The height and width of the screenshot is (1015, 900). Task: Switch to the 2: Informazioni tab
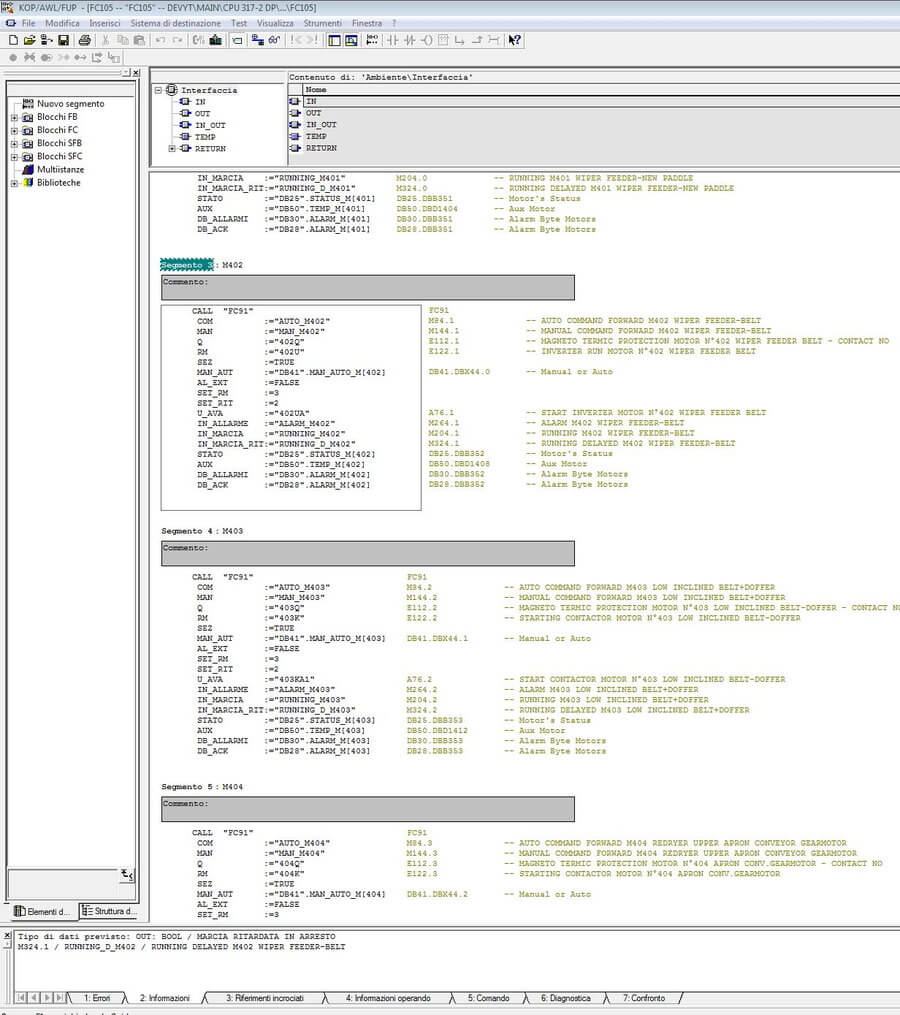(x=164, y=998)
